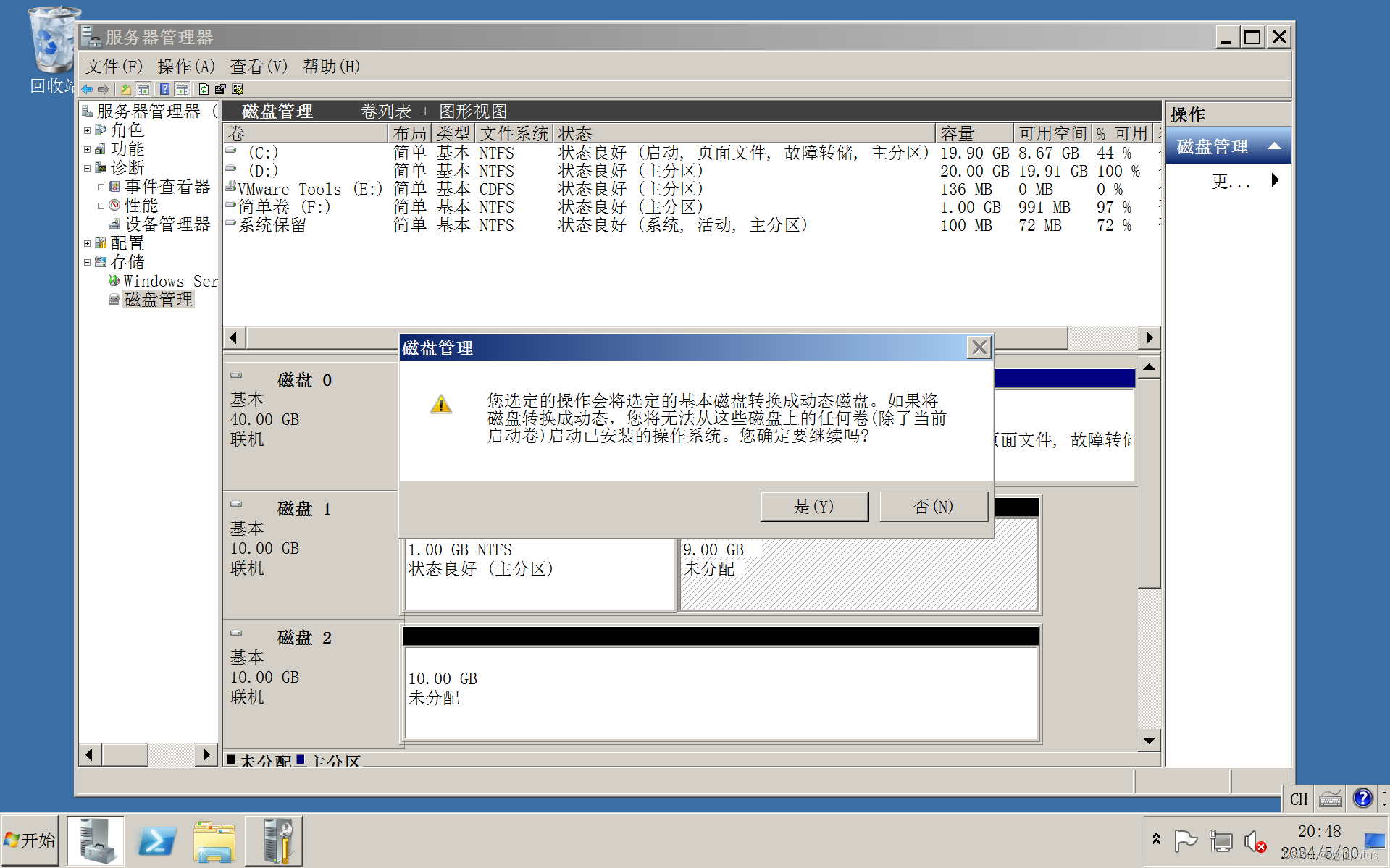Click the language bar help icon

click(1362, 798)
